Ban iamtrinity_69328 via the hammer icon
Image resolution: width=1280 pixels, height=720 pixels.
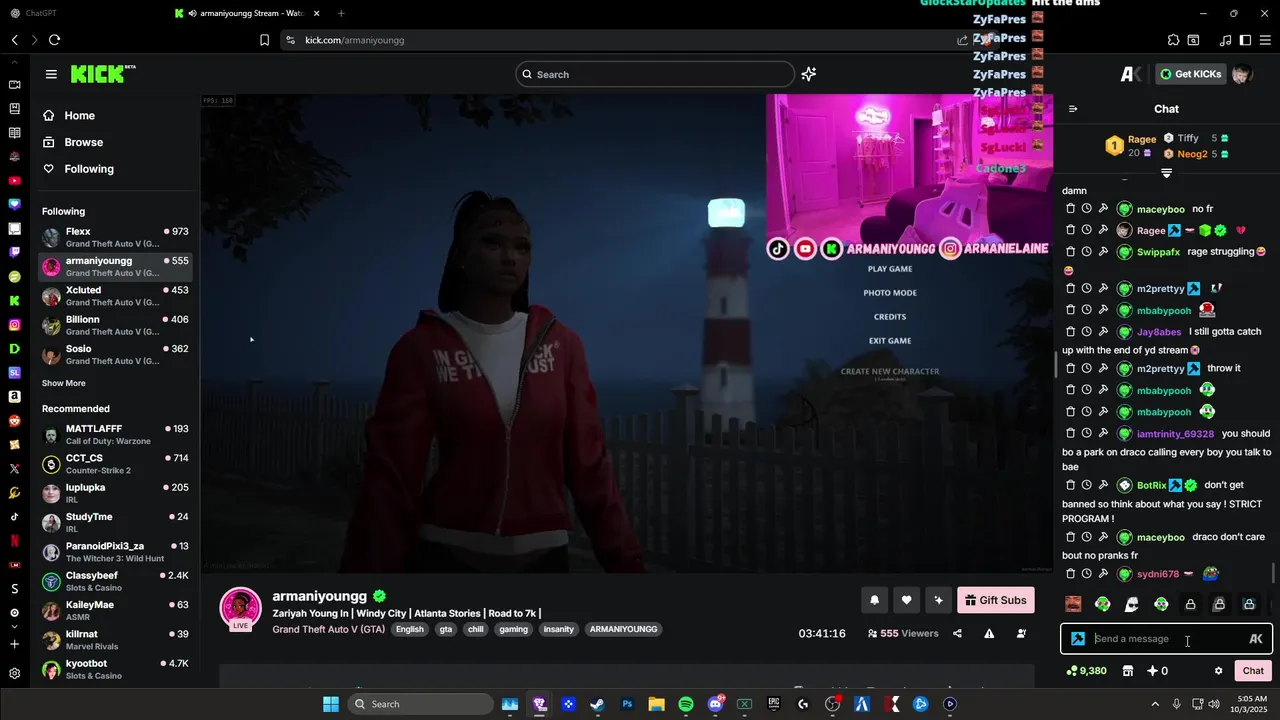tap(1103, 434)
